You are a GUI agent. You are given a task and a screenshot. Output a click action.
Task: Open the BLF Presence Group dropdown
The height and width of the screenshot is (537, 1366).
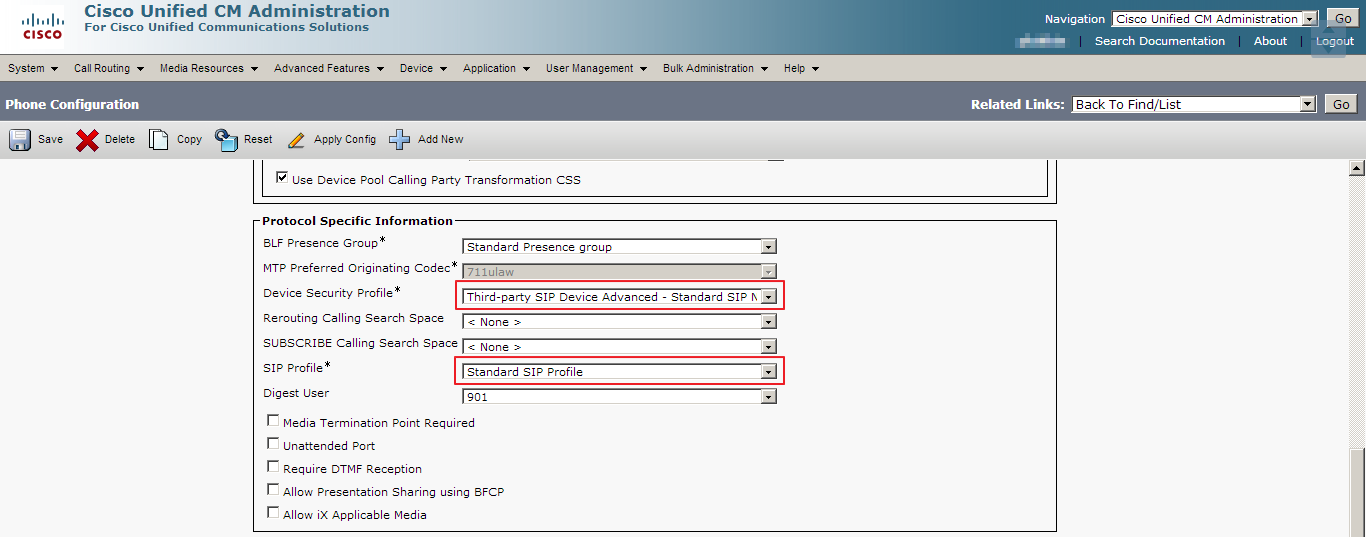pyautogui.click(x=619, y=247)
